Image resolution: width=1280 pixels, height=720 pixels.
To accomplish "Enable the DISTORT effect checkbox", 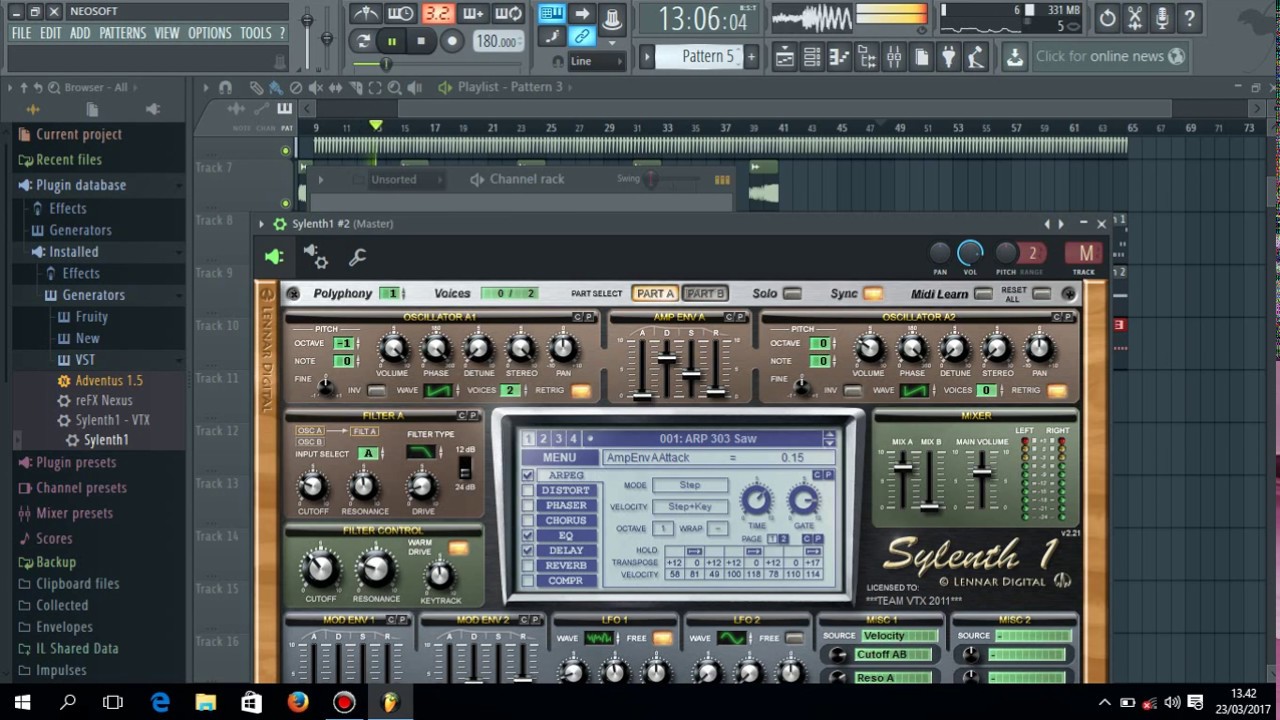I will click(528, 491).
